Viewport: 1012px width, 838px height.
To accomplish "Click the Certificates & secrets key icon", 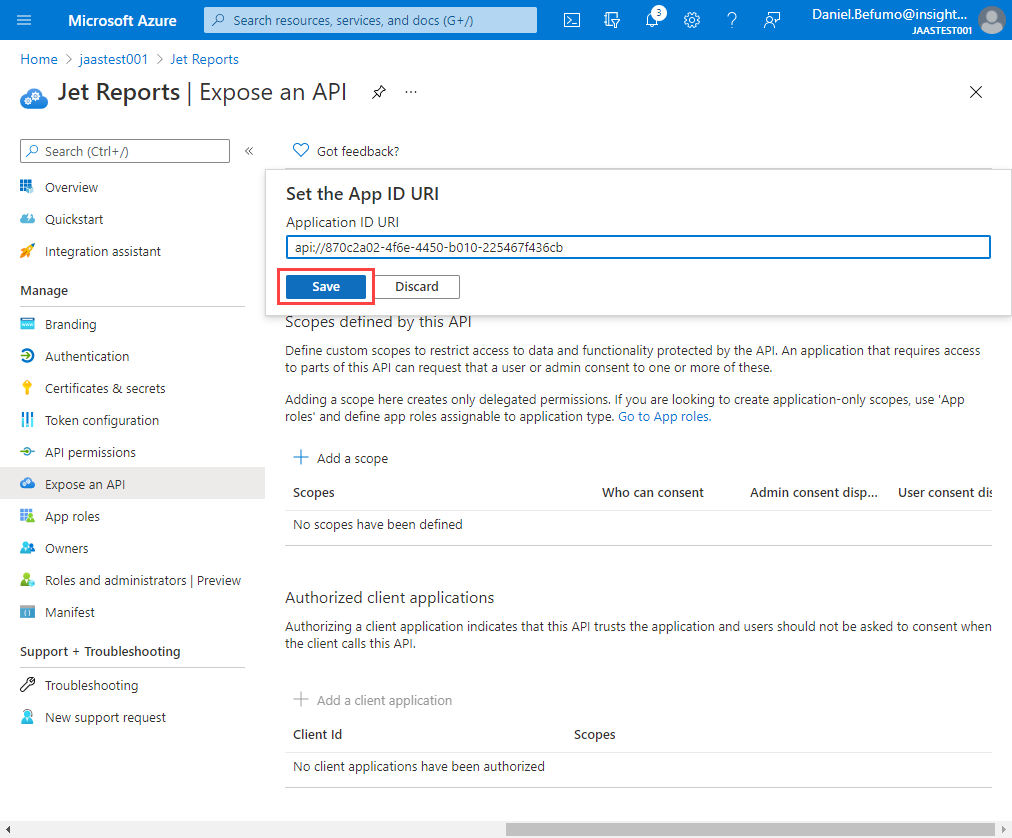I will click(27, 388).
